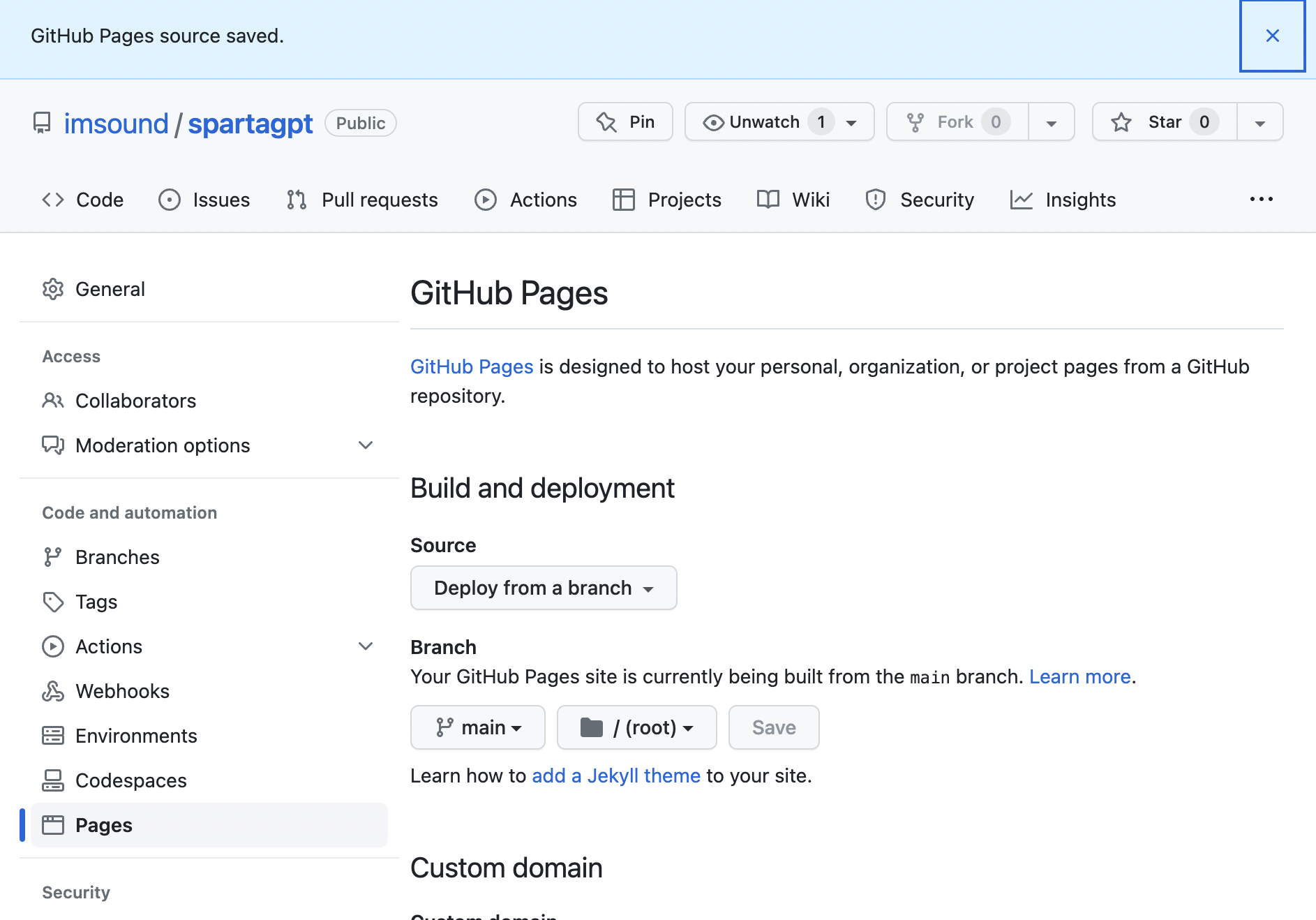Screen dimensions: 1316x920
Task: Open the '/ (root)' folder dropdown
Action: pos(637,727)
